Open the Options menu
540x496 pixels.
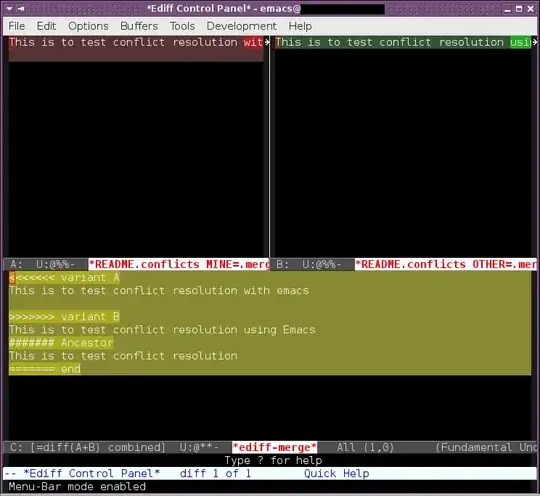click(x=88, y=26)
